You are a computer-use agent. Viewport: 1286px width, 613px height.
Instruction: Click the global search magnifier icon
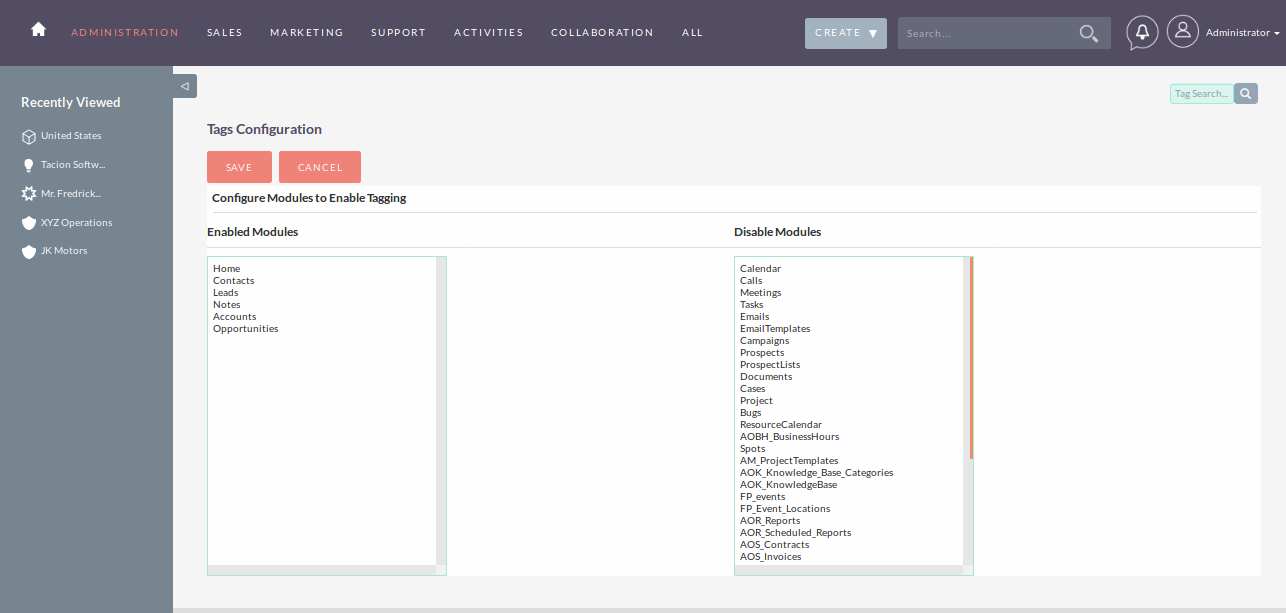pos(1088,33)
